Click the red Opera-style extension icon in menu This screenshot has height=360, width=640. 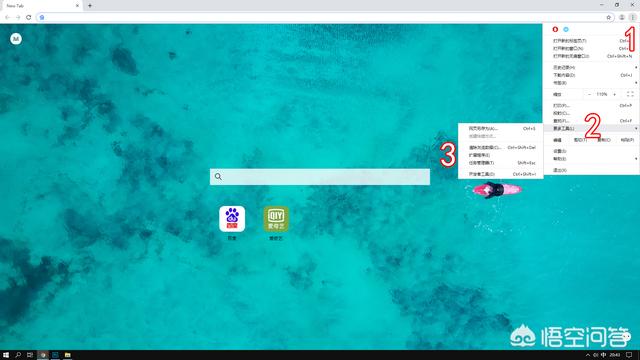pos(555,29)
